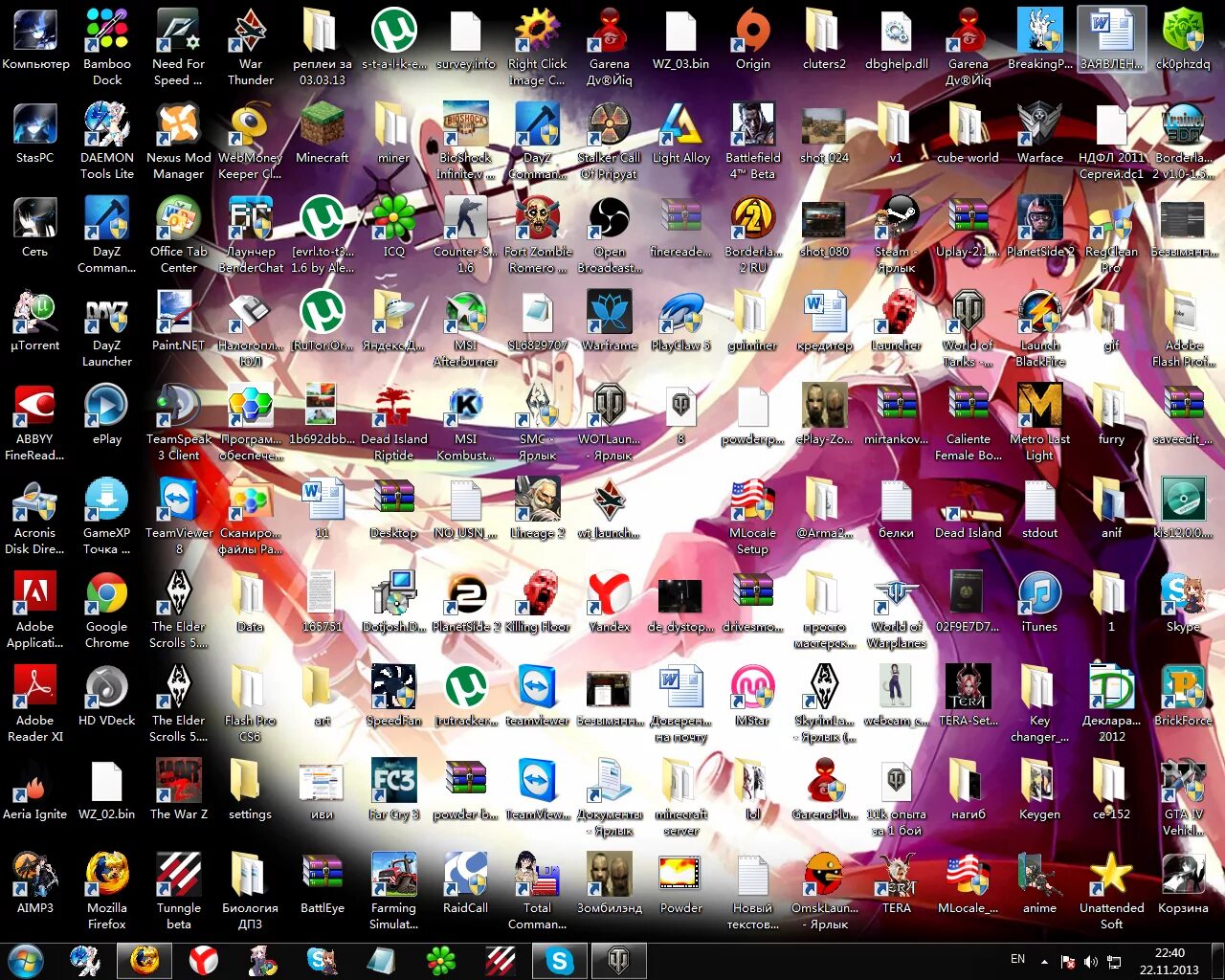Launch the Nexus Mod Manager shortcut
The height and width of the screenshot is (980, 1225).
tap(179, 141)
